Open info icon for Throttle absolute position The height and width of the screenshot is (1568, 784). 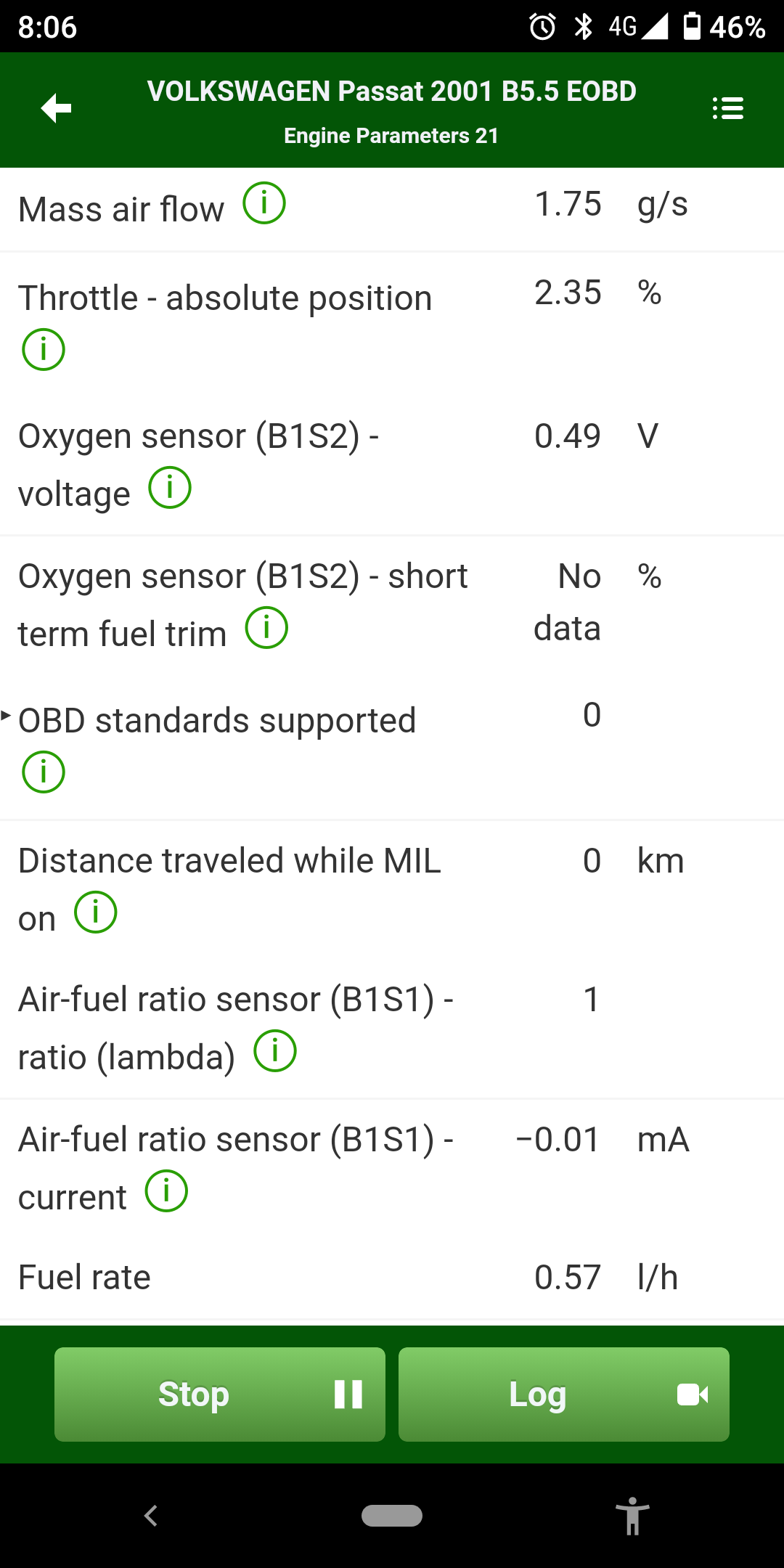44,349
